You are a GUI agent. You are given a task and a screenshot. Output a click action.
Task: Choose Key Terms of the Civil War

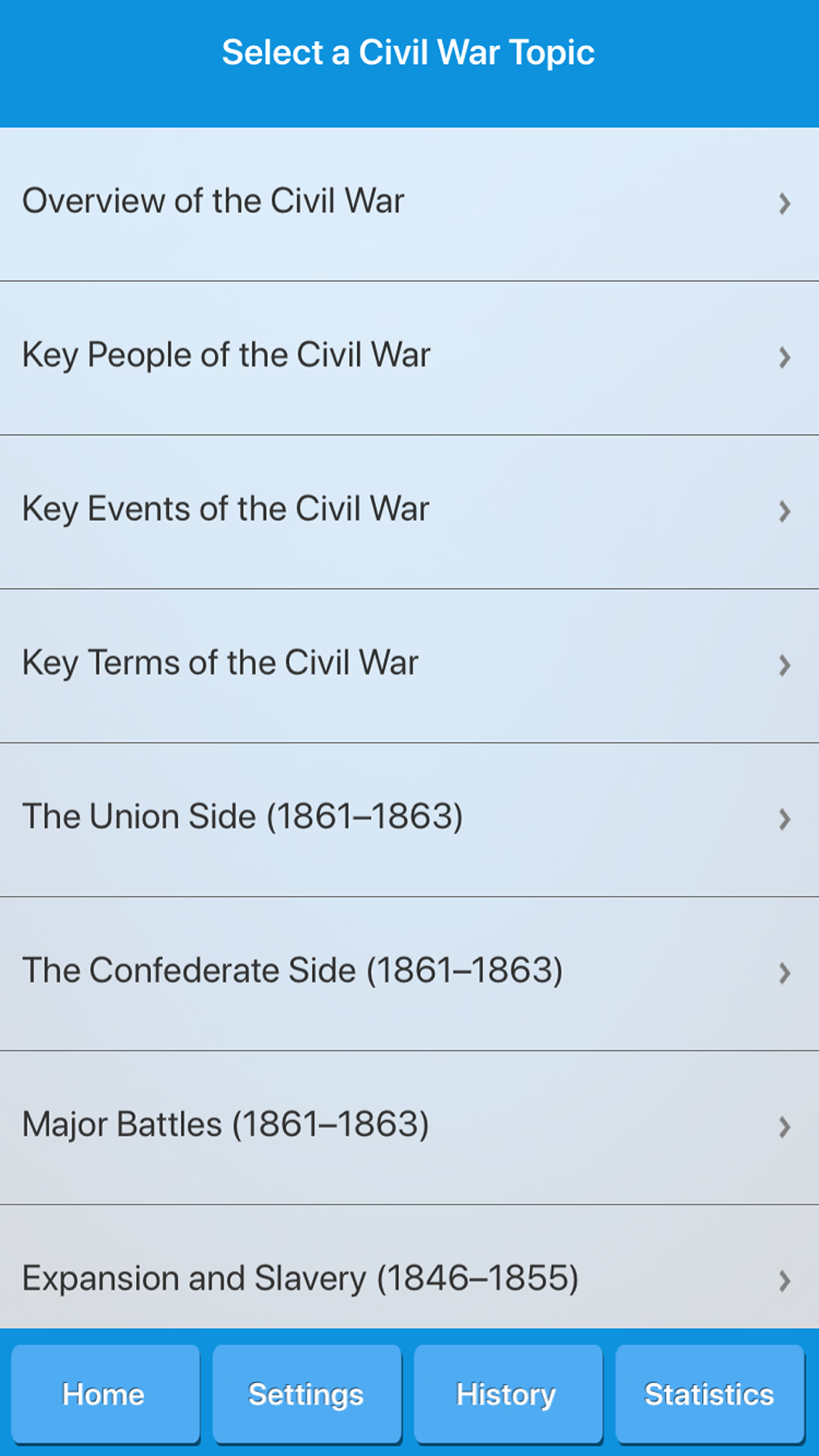[x=220, y=663]
